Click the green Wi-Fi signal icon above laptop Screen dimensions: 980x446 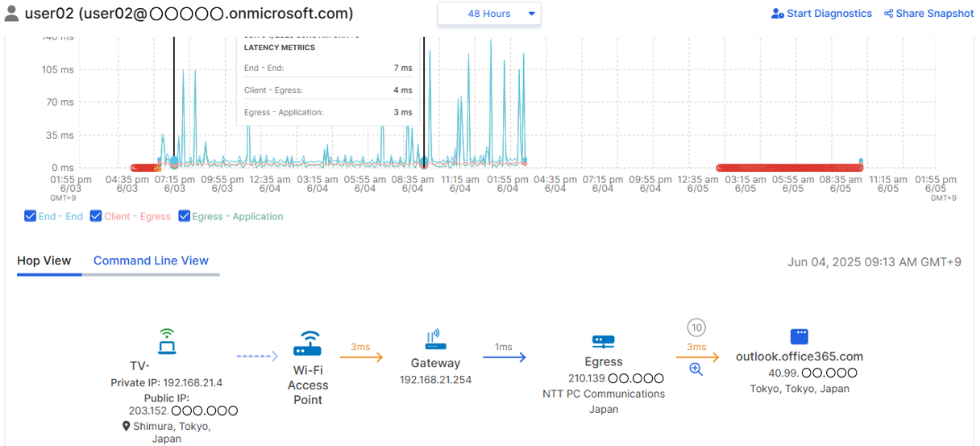tap(166, 334)
